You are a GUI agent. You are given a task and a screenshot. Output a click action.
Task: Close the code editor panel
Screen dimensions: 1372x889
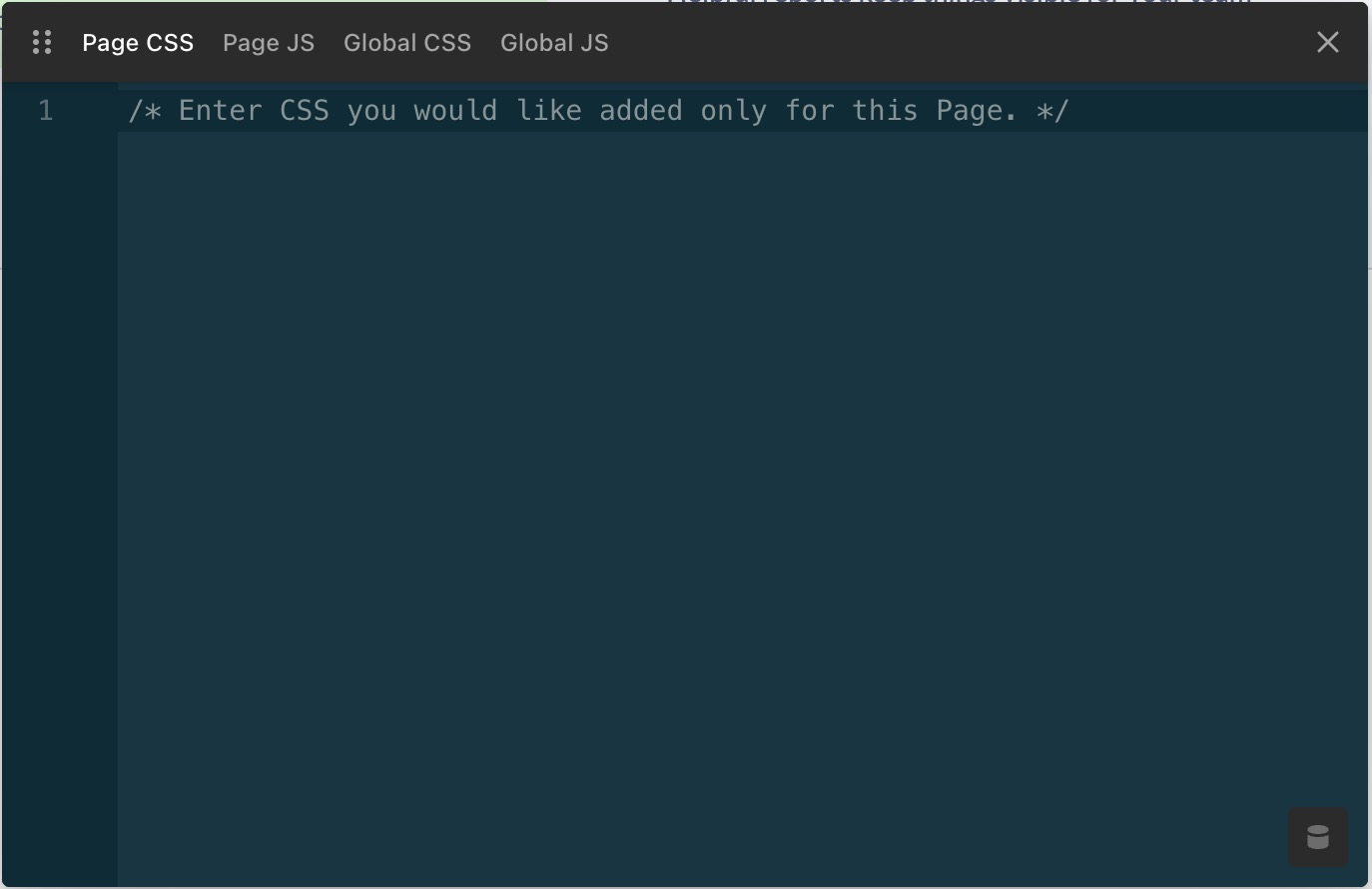[x=1327, y=42]
